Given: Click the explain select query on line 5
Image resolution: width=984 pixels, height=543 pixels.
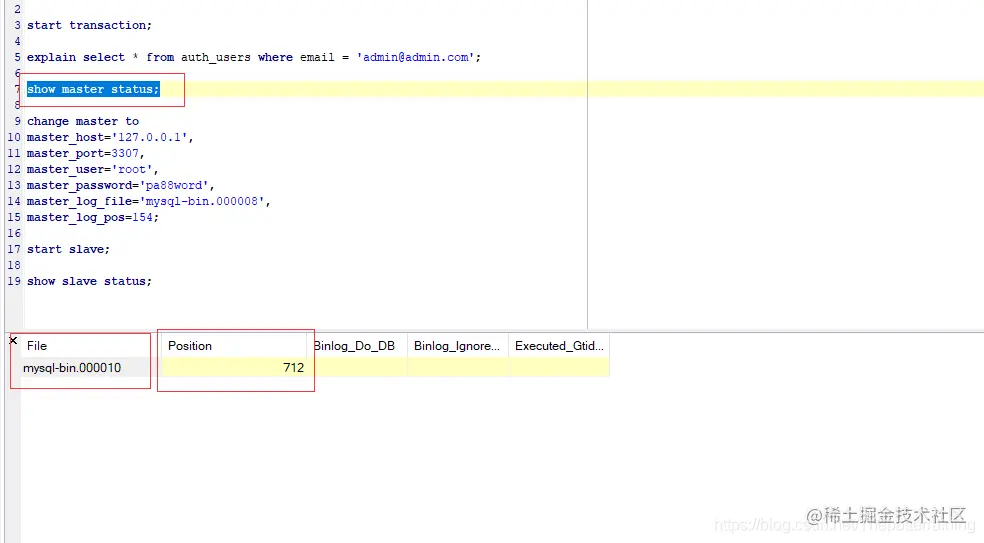Looking at the screenshot, I should (x=254, y=57).
